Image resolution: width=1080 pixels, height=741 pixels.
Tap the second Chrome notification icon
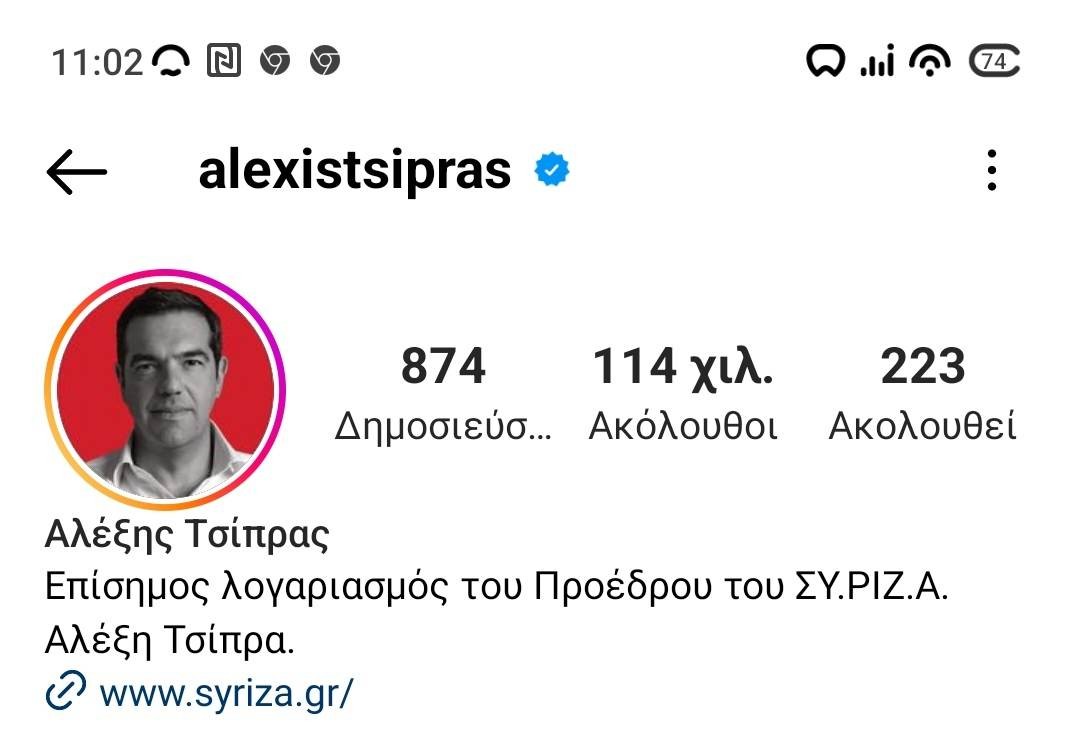point(325,60)
